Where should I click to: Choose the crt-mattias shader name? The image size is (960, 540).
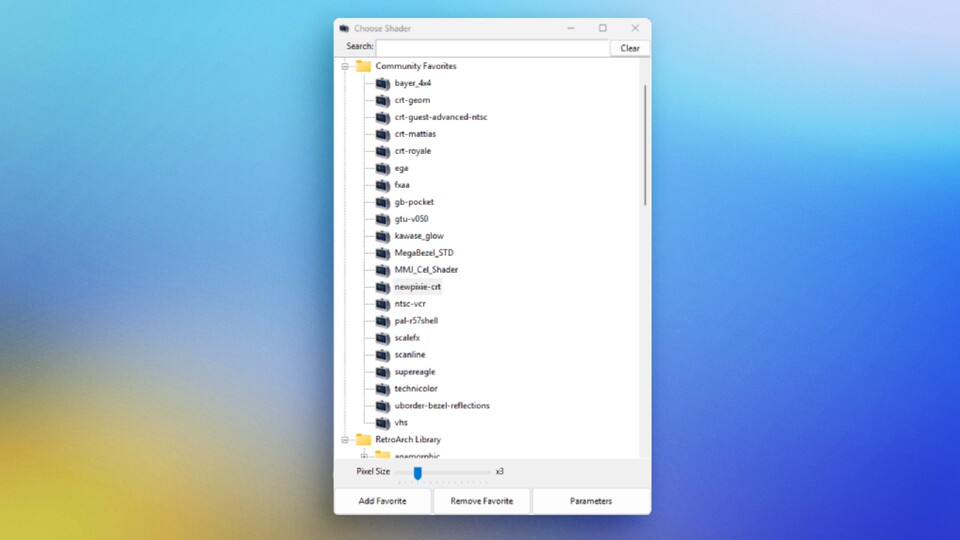click(415, 134)
